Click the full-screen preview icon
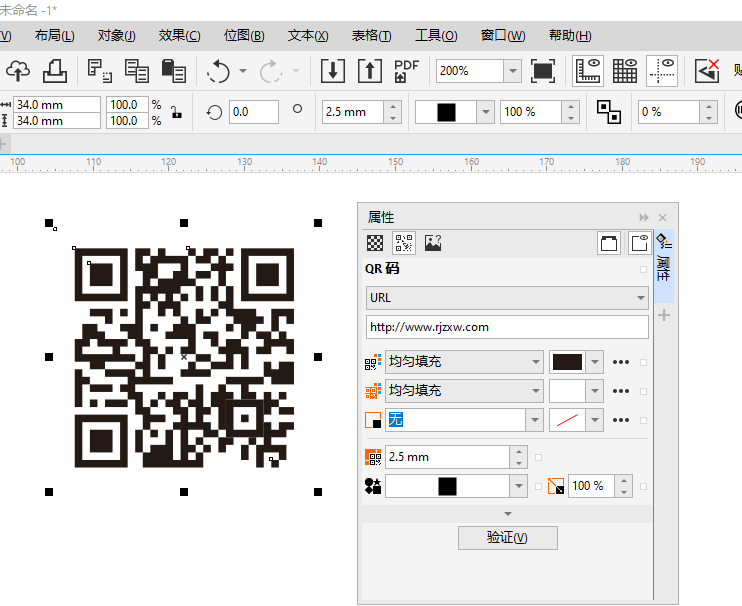Viewport: 742px width, 606px height. tap(543, 71)
